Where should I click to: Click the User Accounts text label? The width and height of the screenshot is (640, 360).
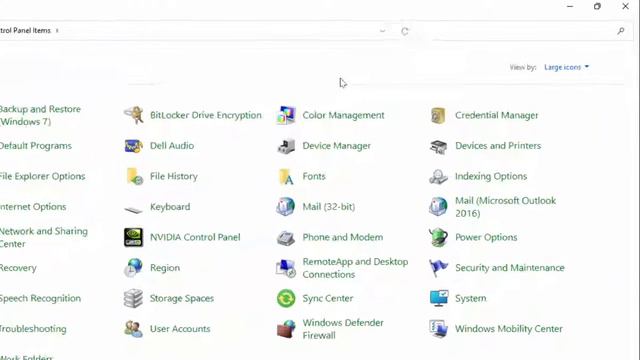tap(180, 329)
